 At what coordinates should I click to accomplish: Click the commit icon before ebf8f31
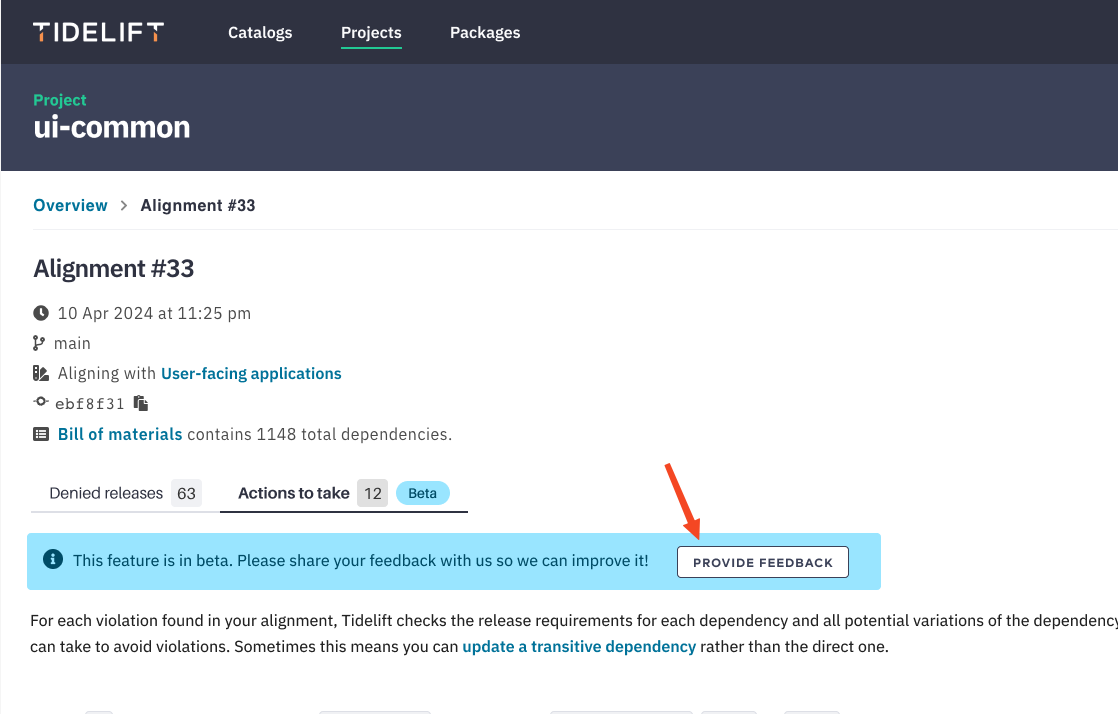[41, 402]
